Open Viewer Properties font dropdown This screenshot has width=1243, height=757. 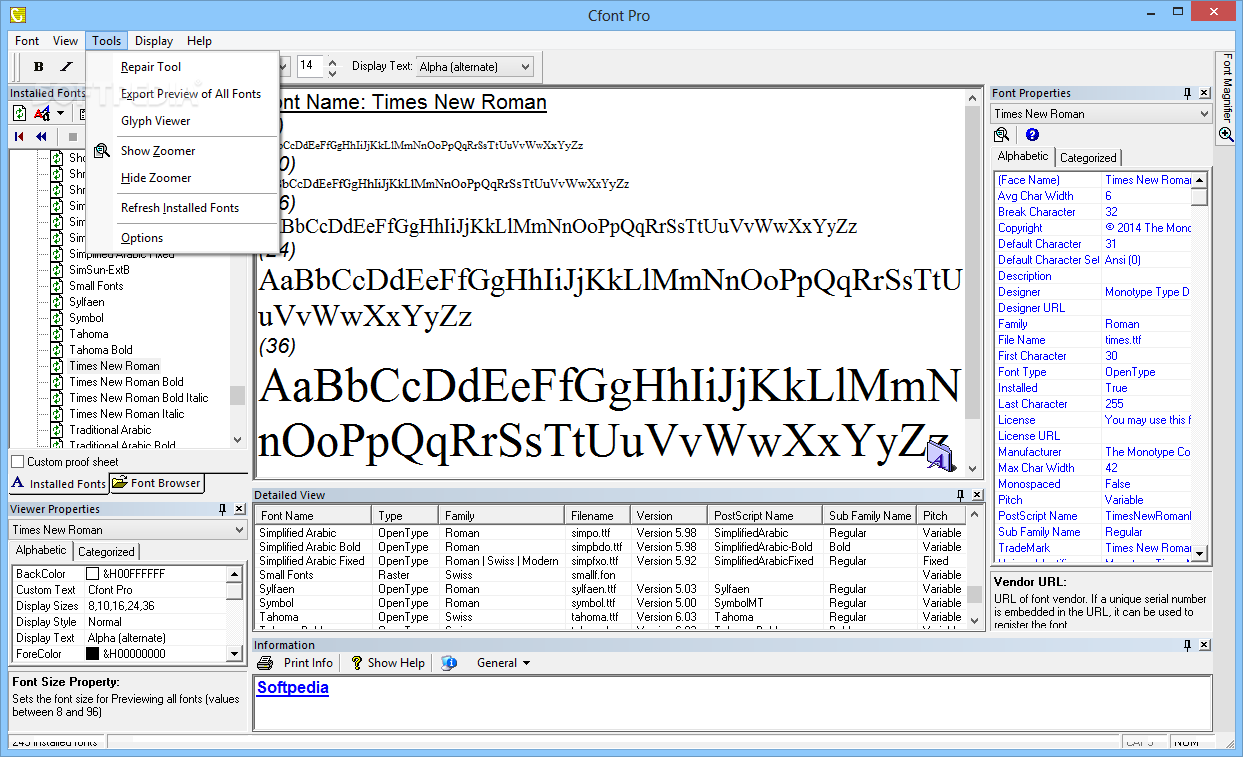(239, 530)
